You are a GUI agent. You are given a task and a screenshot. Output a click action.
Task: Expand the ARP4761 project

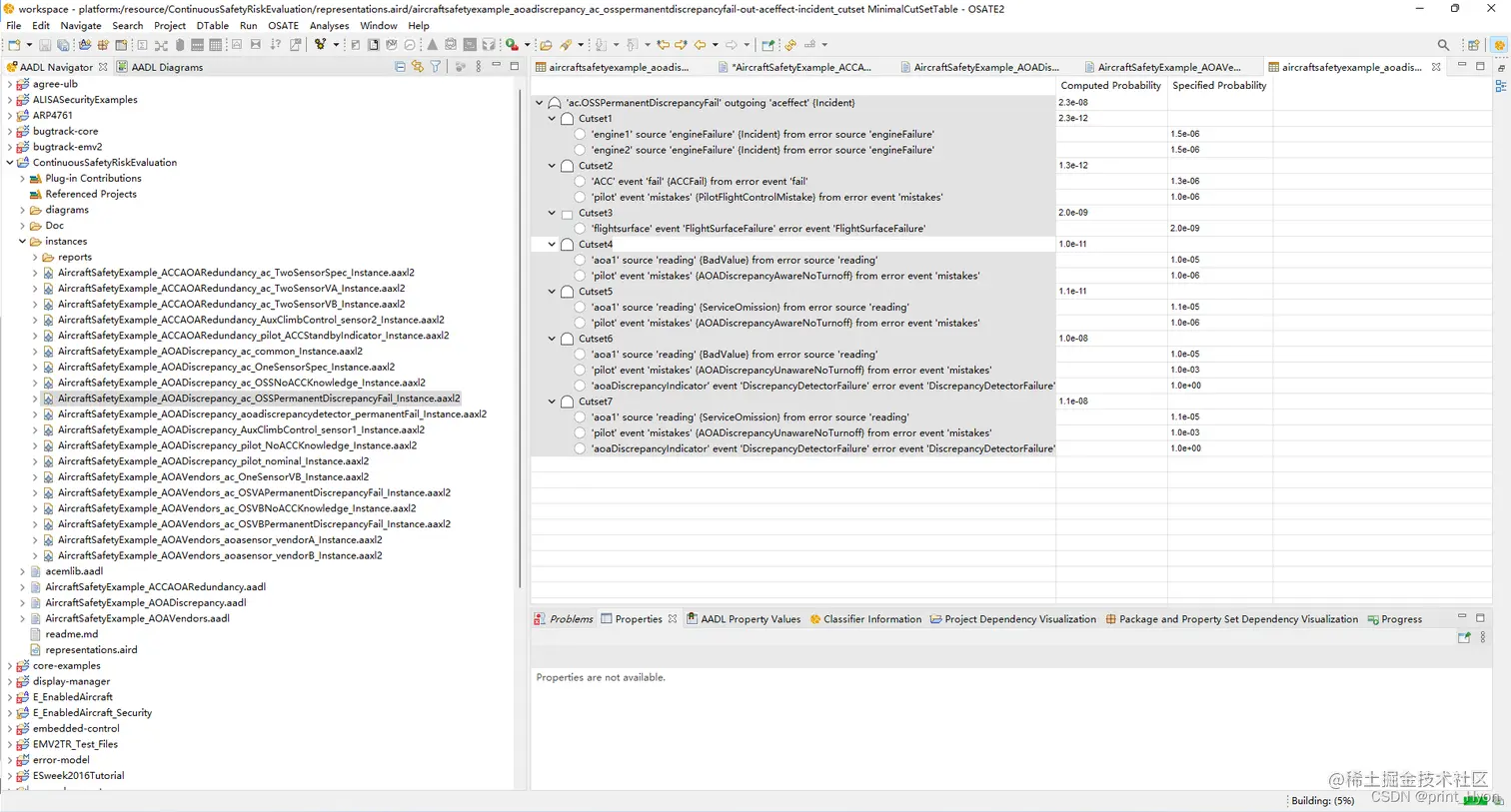(x=10, y=116)
